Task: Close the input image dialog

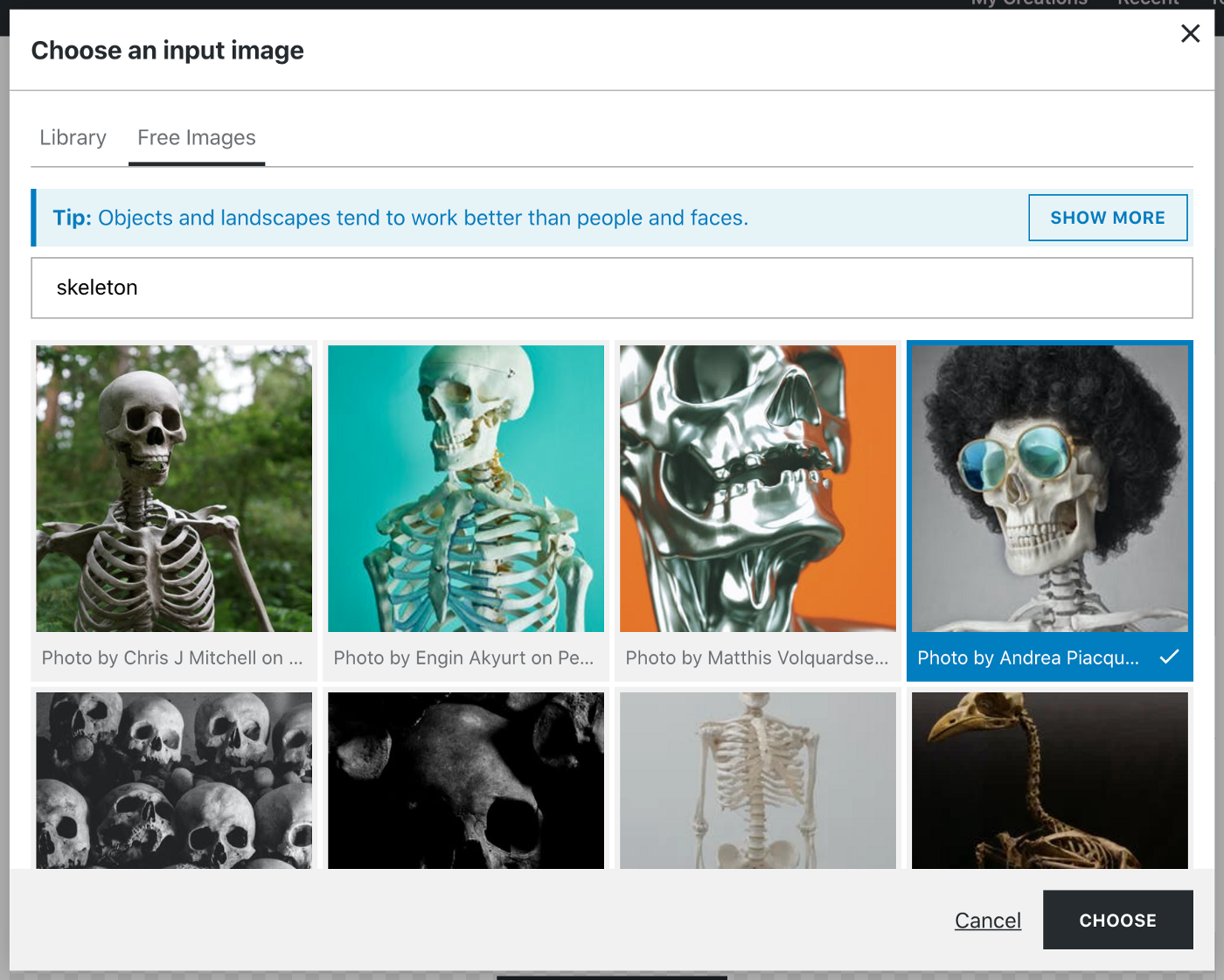Action: click(1190, 33)
